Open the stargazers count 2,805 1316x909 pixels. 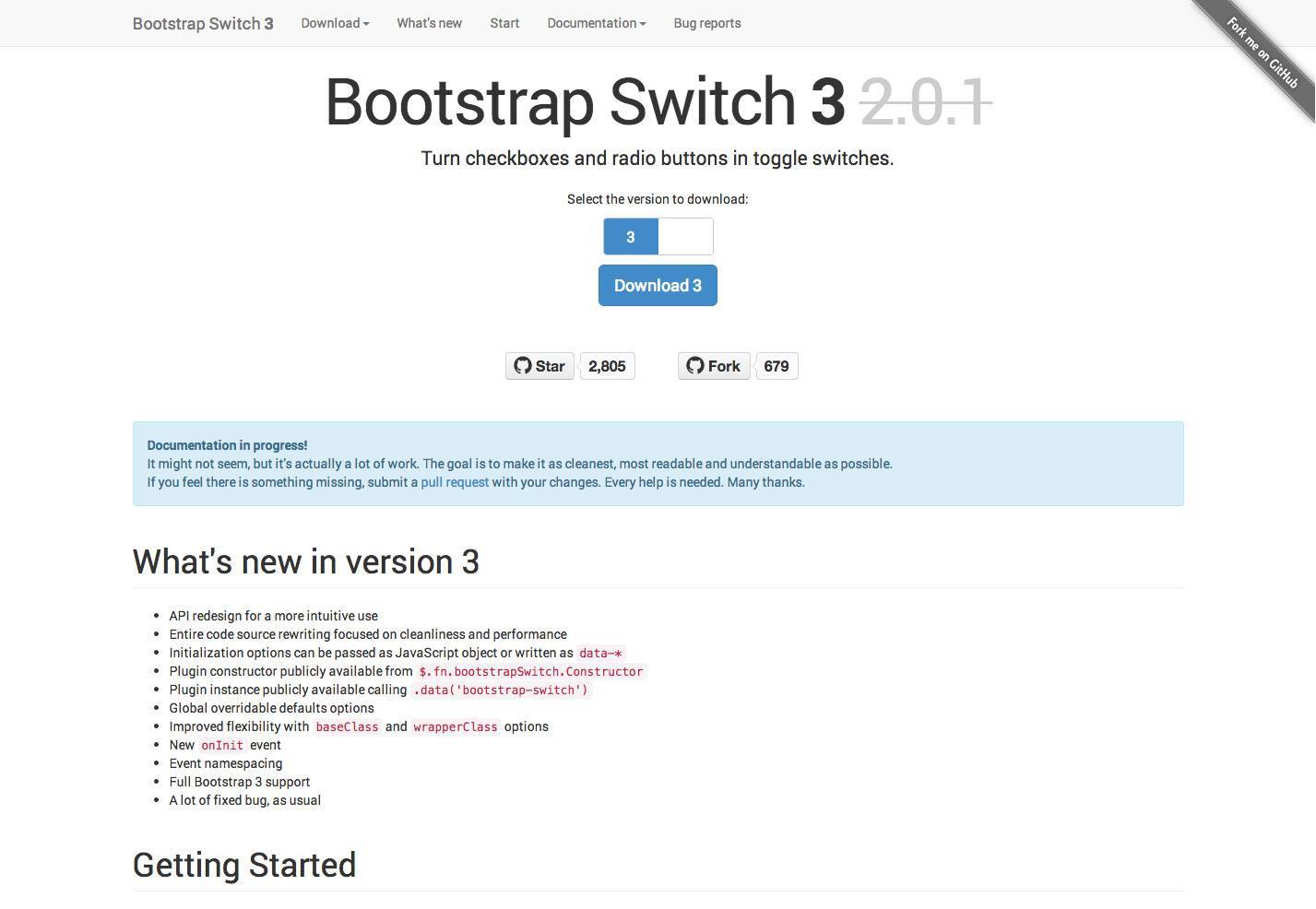tap(607, 366)
